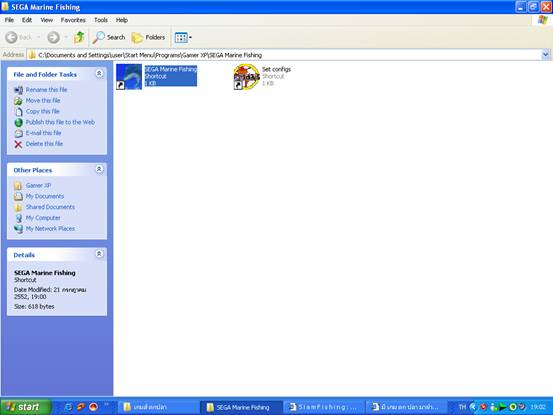Click the globe icon beside Publish to Web

point(18,122)
